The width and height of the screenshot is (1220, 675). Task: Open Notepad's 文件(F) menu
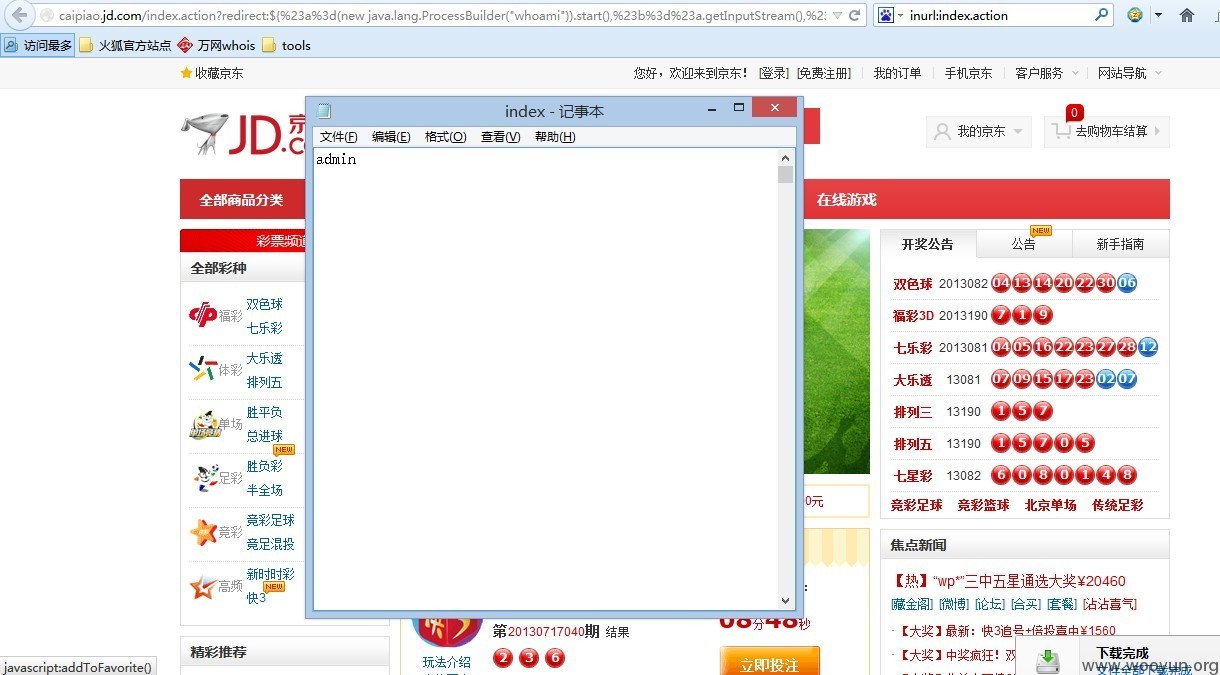[338, 137]
